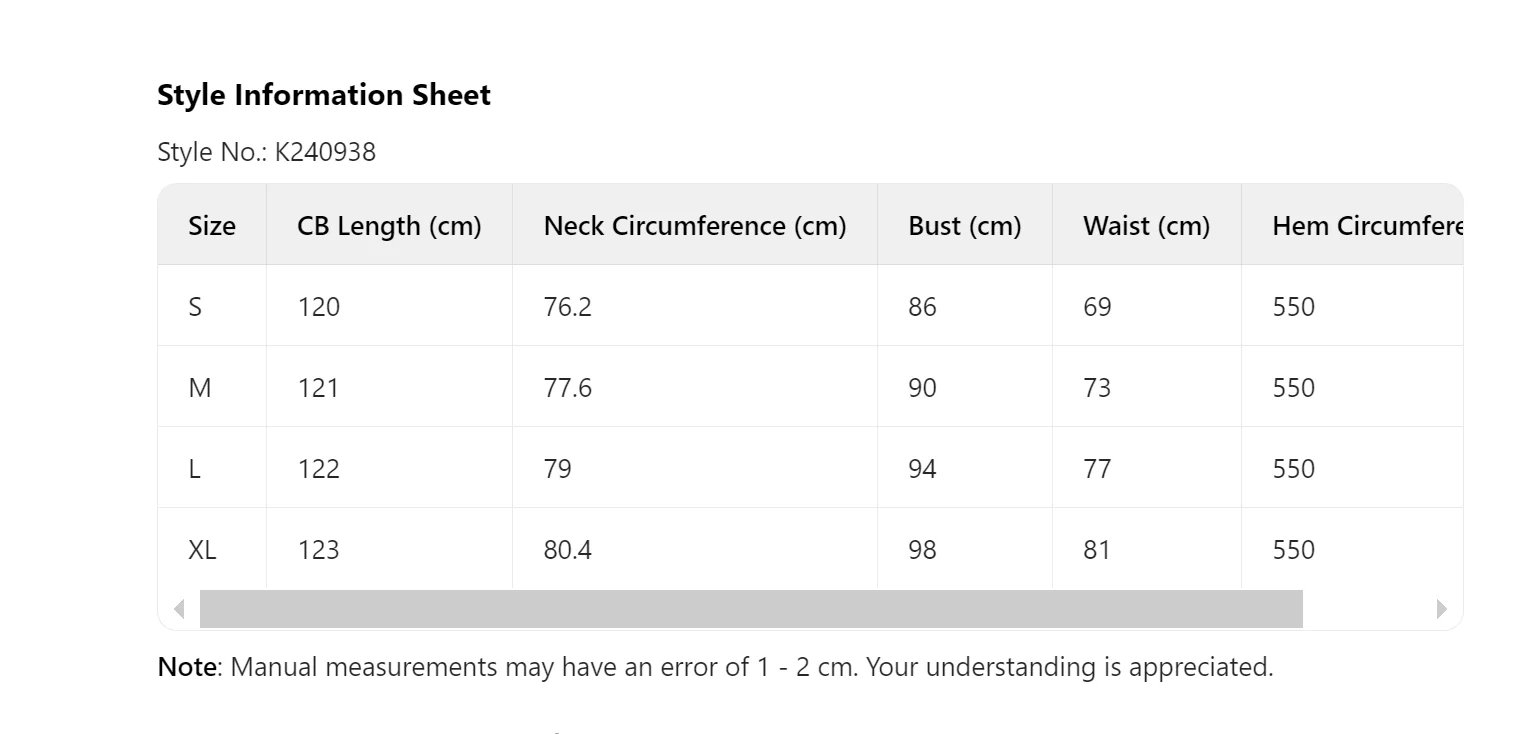Screen dimensions: 1534x734
Task: Click the Bust (cm) column header
Action: click(964, 226)
